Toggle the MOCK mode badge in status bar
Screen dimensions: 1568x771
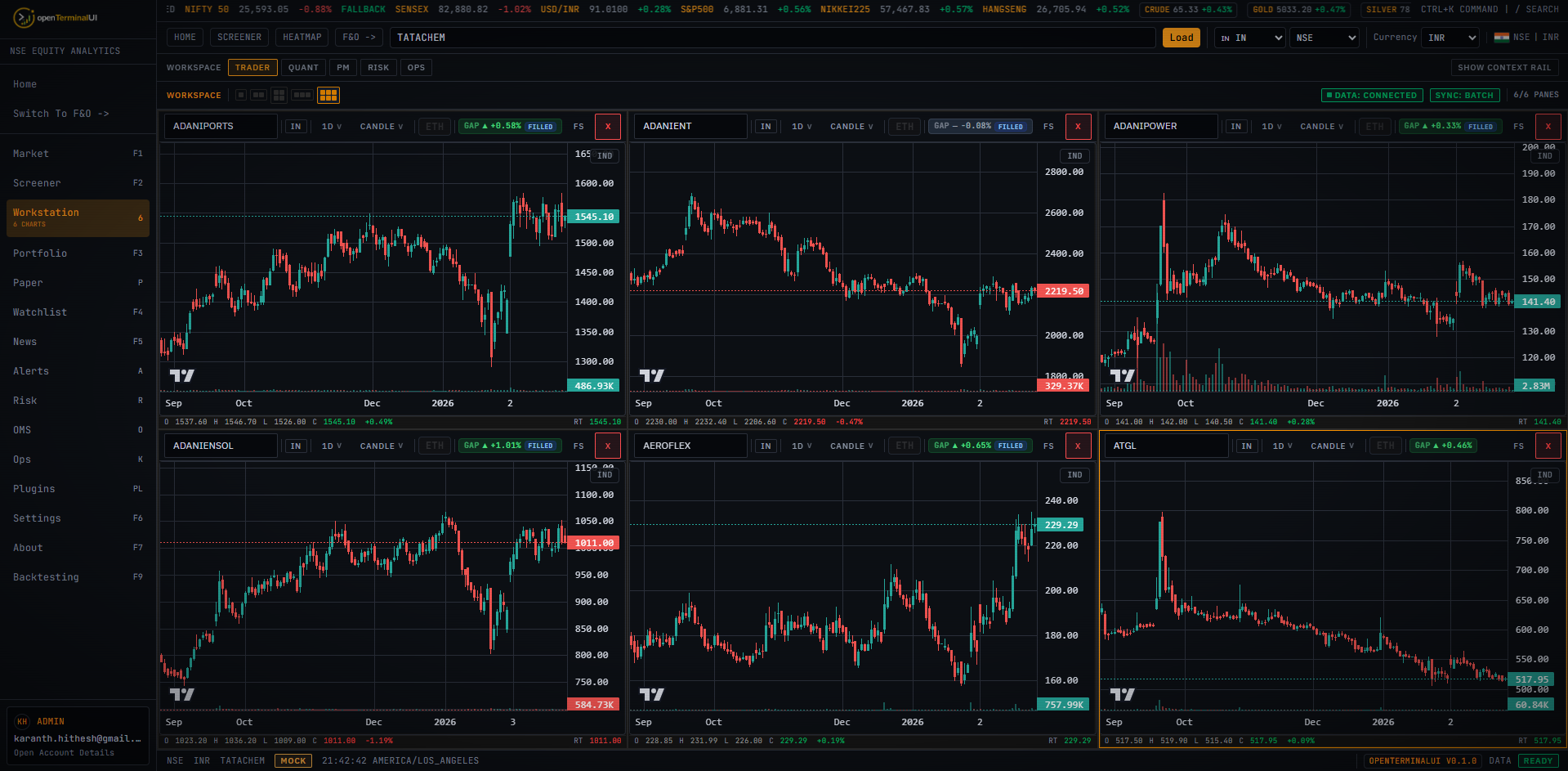293,760
